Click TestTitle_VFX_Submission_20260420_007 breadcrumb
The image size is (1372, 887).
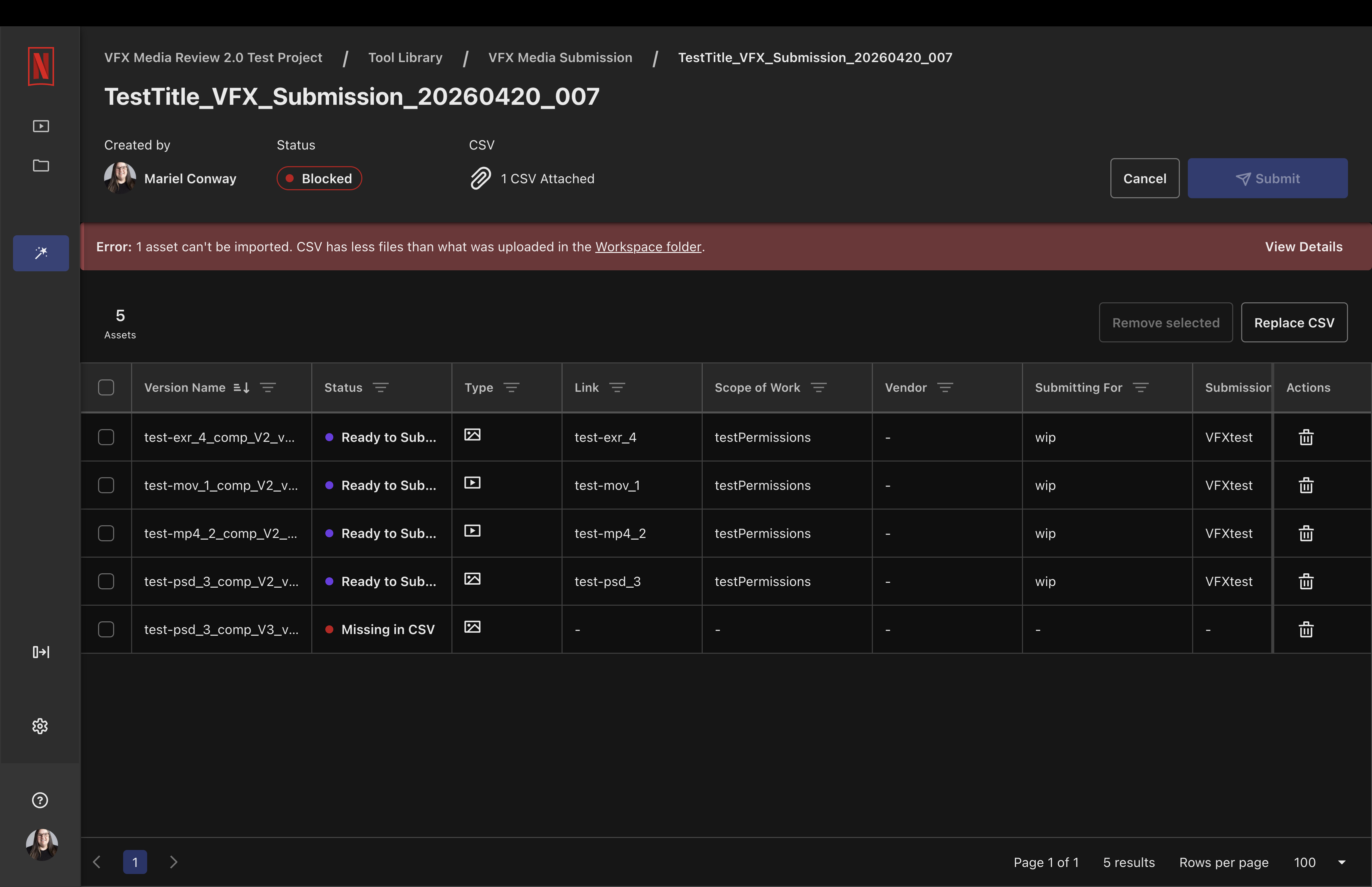(815, 58)
